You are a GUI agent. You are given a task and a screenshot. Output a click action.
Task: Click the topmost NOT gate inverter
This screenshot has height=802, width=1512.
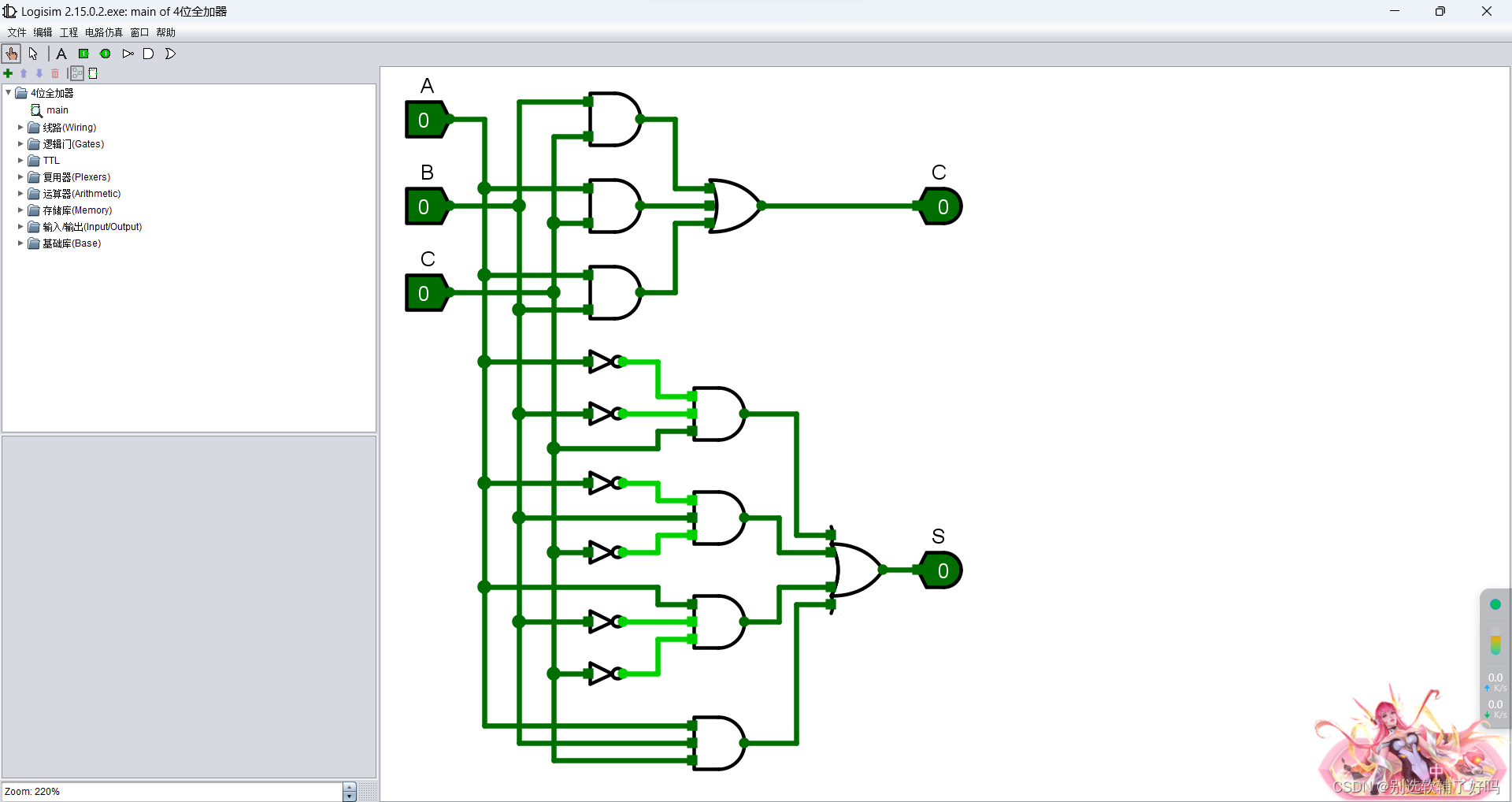(606, 362)
